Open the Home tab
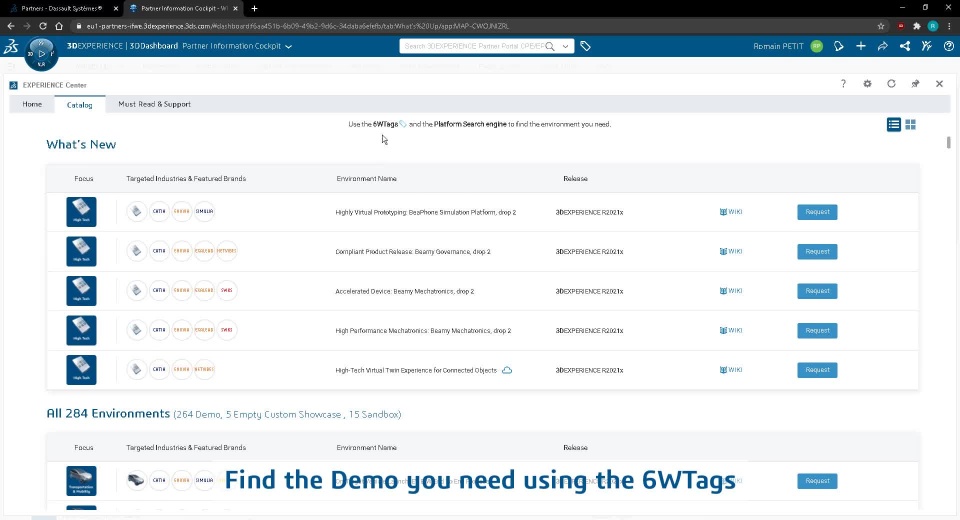The width and height of the screenshot is (960, 520). [x=32, y=104]
